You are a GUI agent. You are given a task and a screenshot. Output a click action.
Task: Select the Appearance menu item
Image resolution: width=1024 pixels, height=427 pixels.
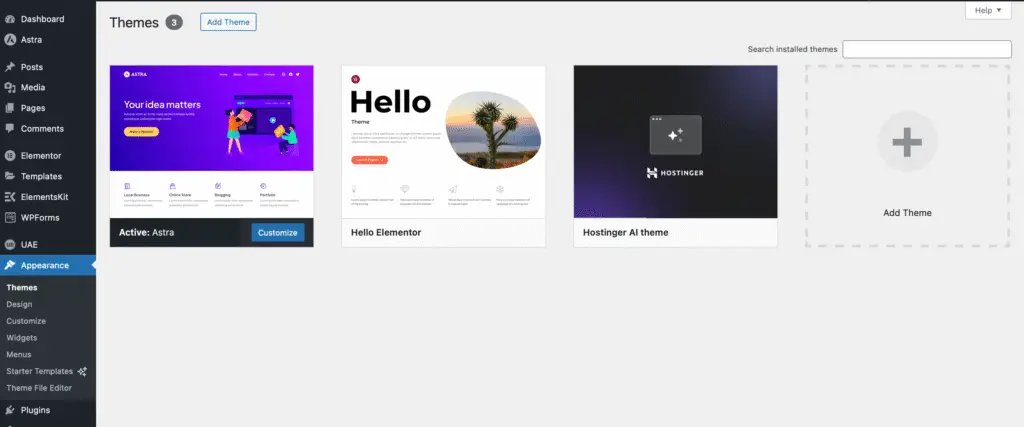pyautogui.click(x=48, y=265)
